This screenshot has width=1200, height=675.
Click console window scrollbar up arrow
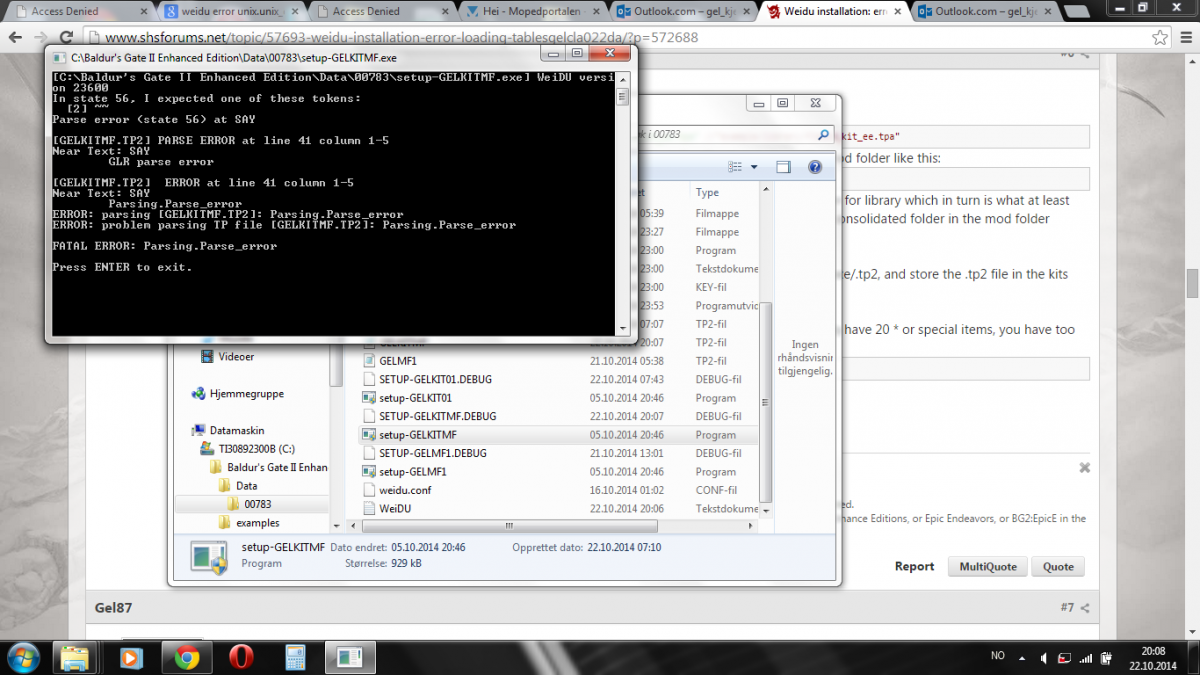(x=622, y=79)
